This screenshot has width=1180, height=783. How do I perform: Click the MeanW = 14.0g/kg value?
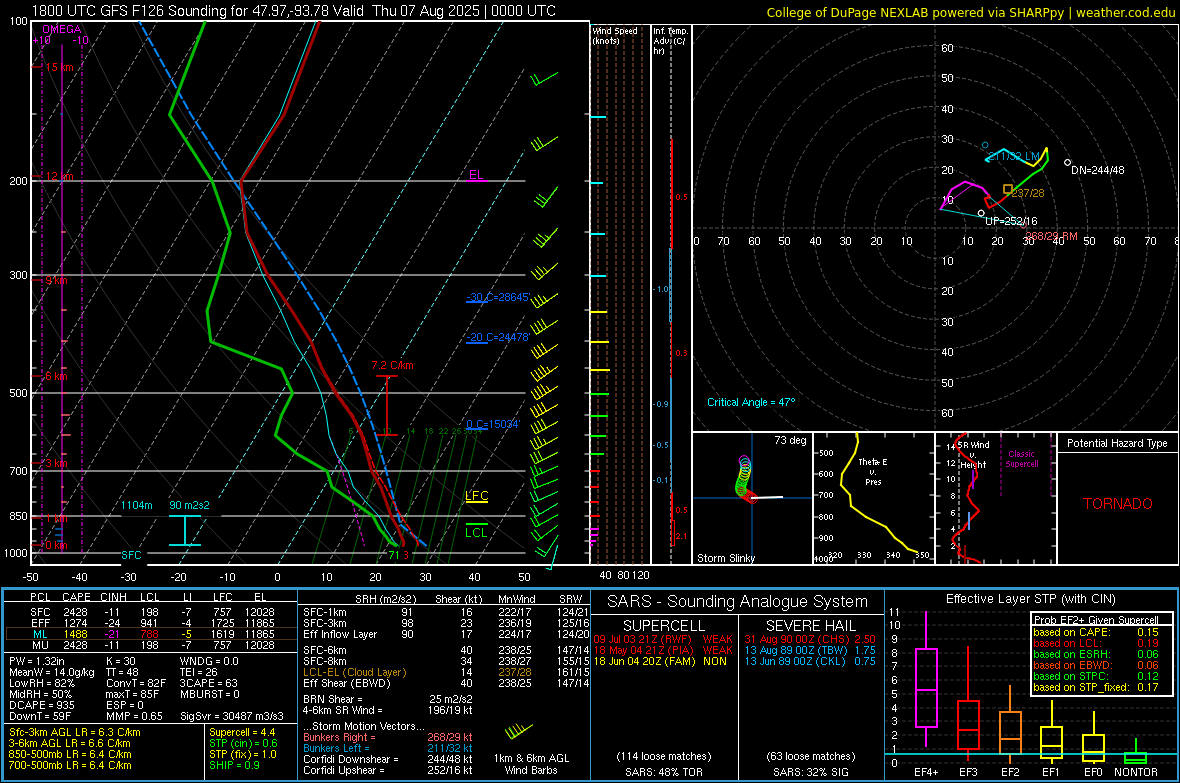[x=52, y=672]
